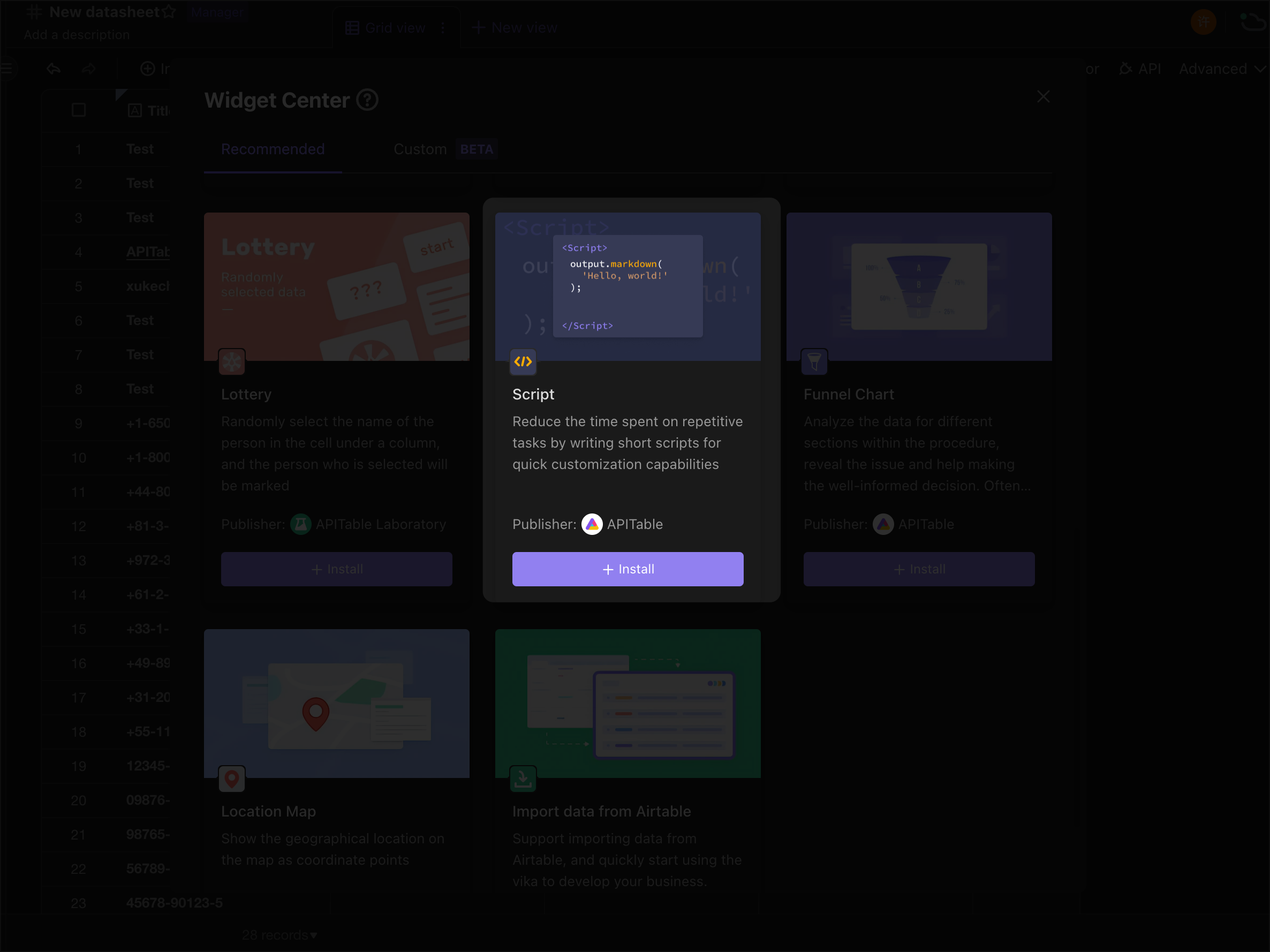This screenshot has height=952, width=1270.
Task: Install the Lottery widget
Action: click(336, 569)
